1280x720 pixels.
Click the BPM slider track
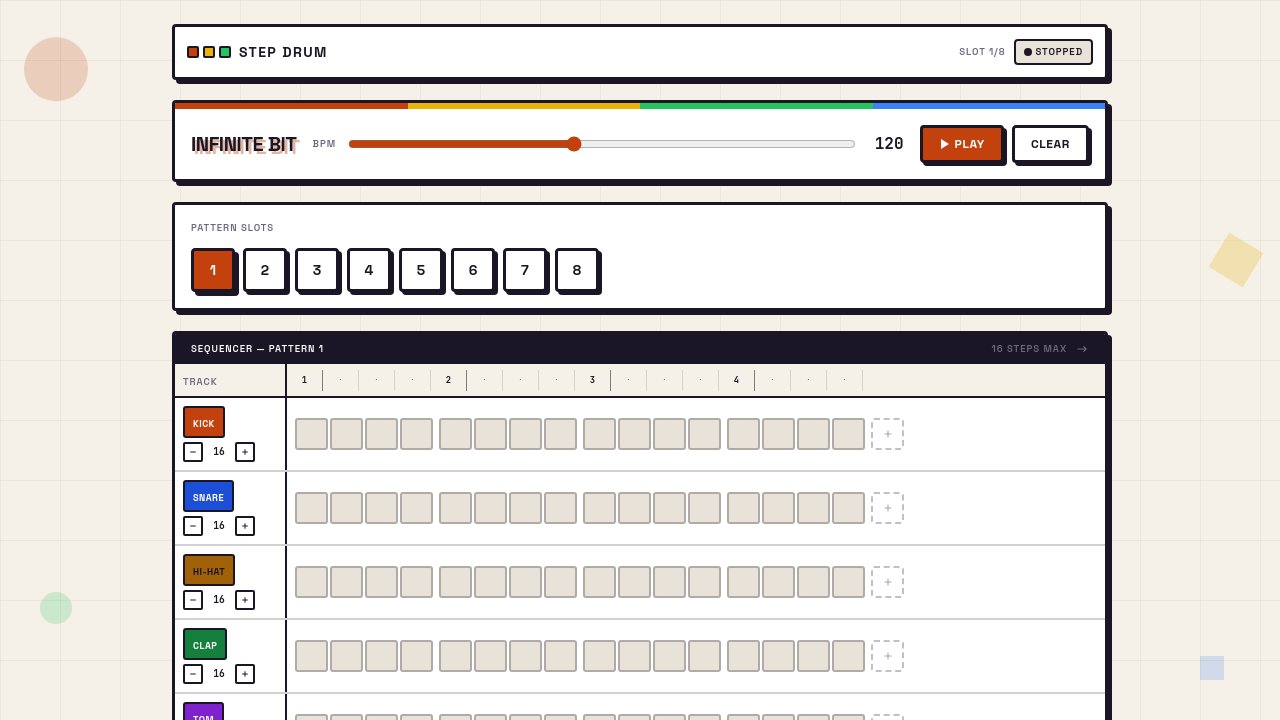[x=602, y=144]
